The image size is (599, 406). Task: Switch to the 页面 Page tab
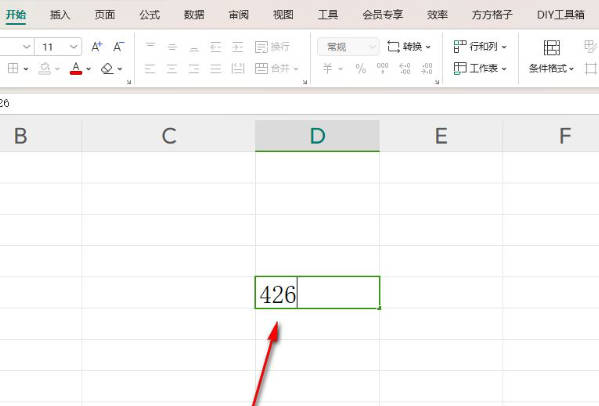(105, 15)
